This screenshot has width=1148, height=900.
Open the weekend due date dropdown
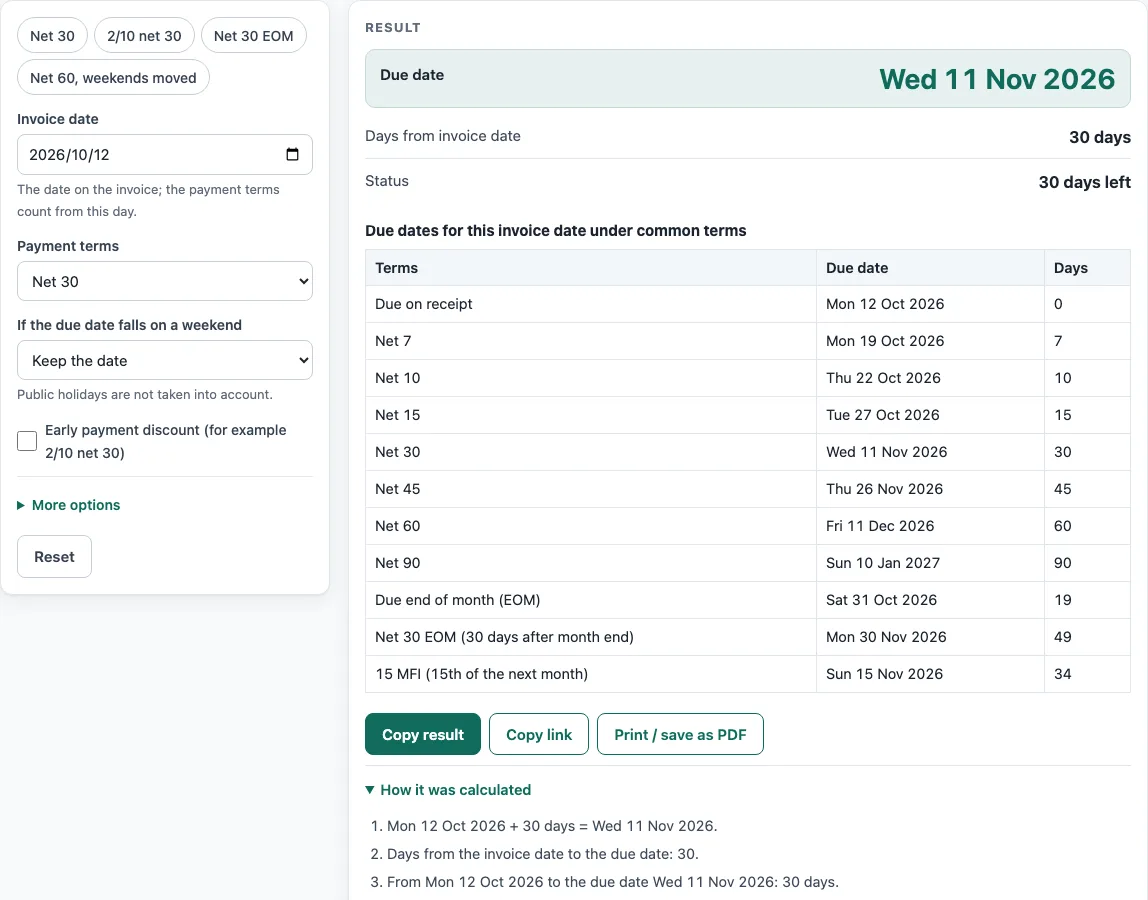[165, 360]
